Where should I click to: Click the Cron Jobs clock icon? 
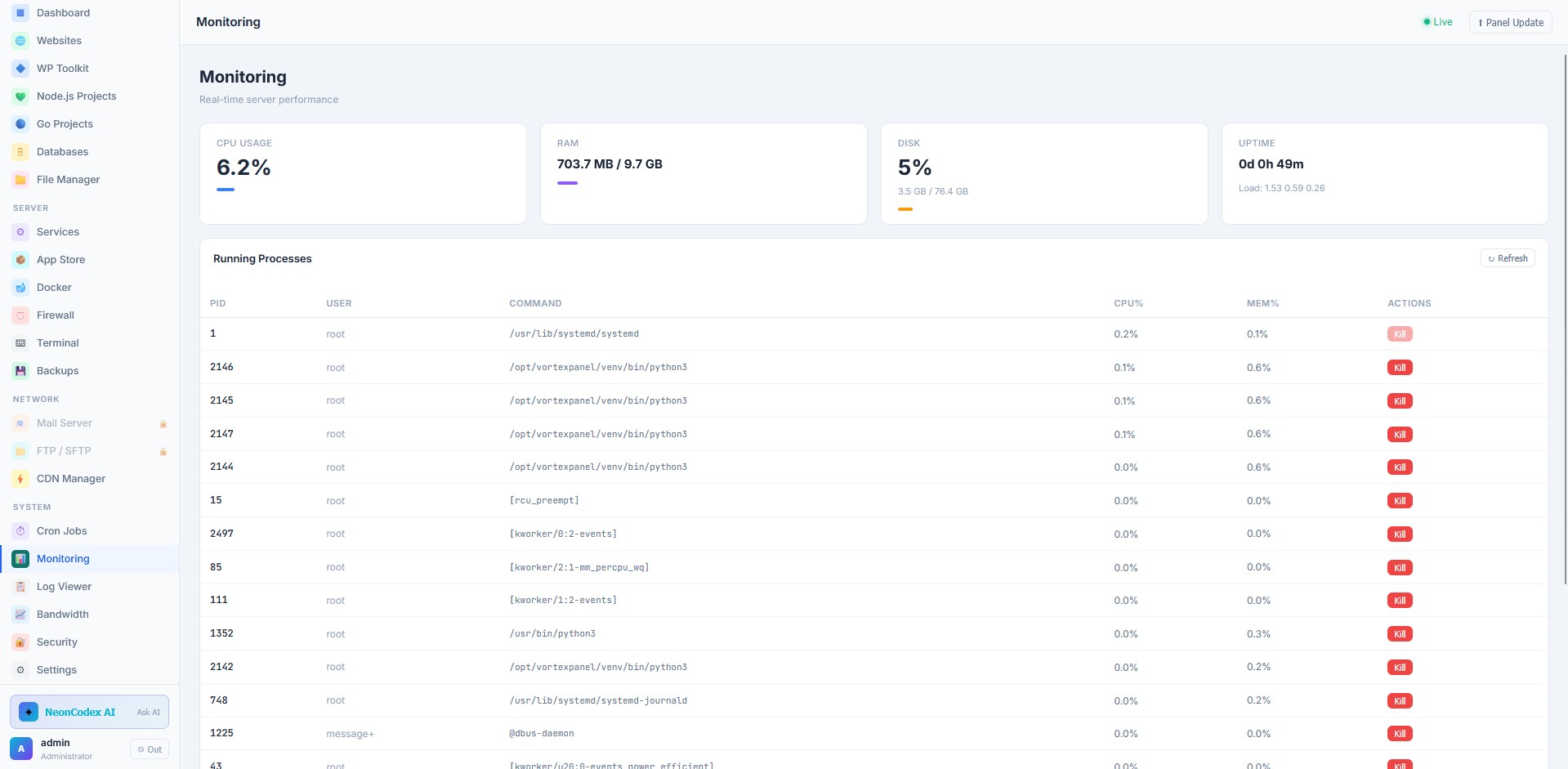tap(20, 531)
